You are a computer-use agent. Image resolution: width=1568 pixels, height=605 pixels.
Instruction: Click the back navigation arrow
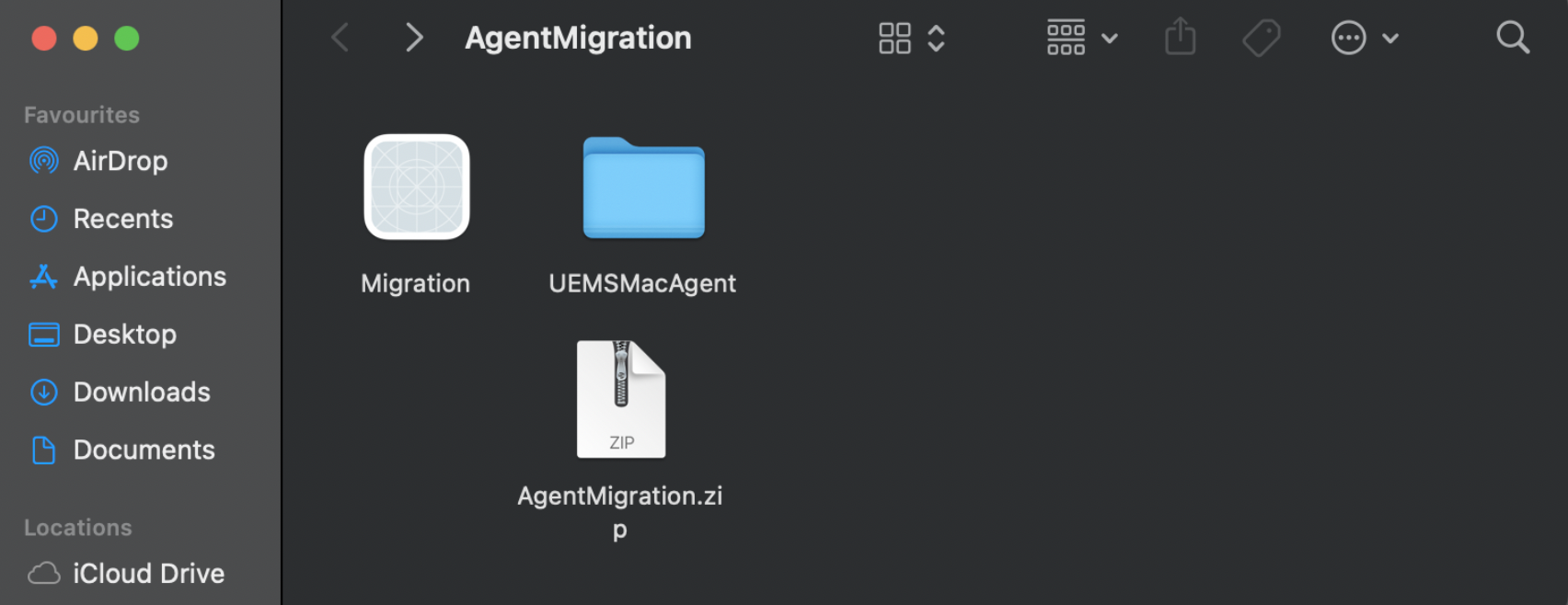[x=340, y=37]
